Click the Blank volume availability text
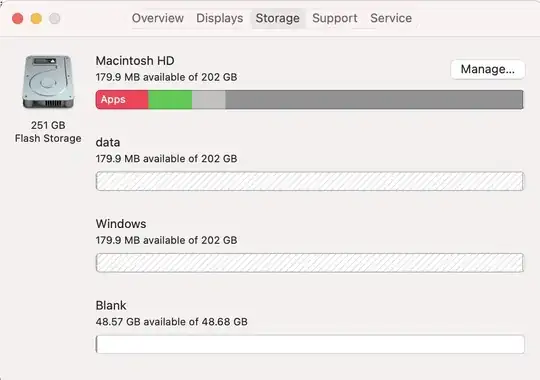Screen dimensions: 540x380 [172, 321]
